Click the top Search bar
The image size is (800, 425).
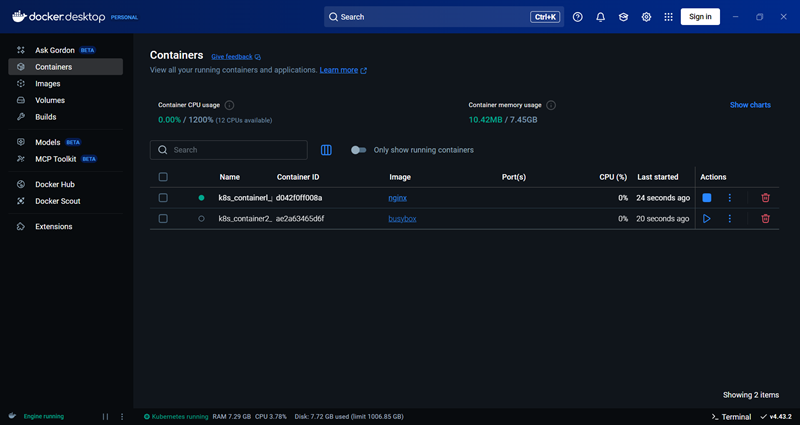tap(444, 17)
